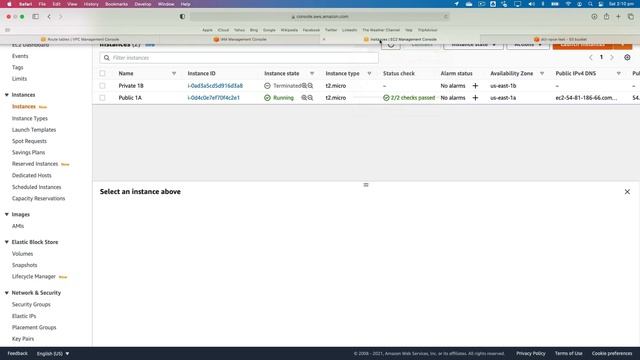Click the Safari share icon
Viewport: 640px width, 360px height.
607,16
